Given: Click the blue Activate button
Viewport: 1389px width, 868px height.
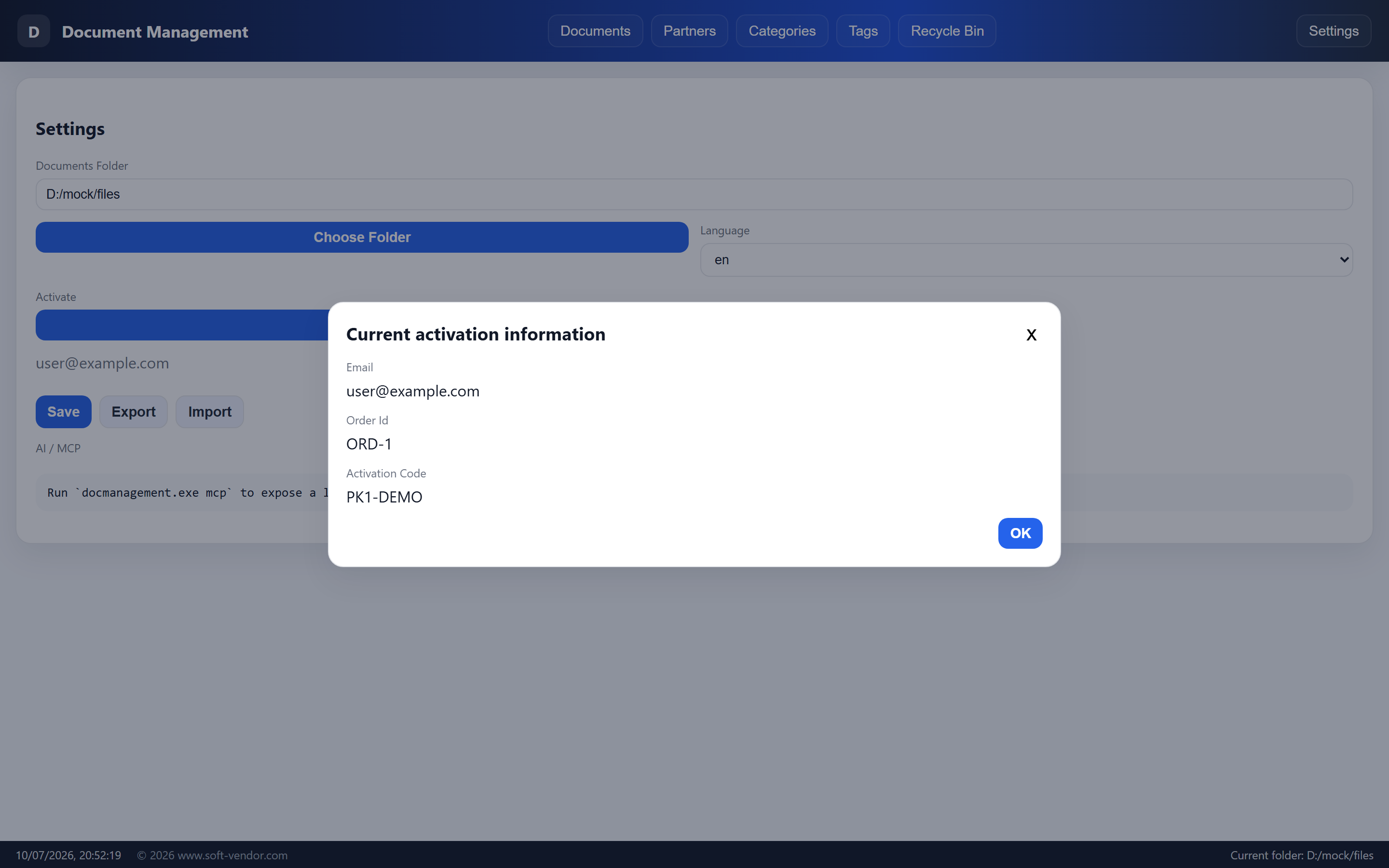Looking at the screenshot, I should [x=181, y=325].
